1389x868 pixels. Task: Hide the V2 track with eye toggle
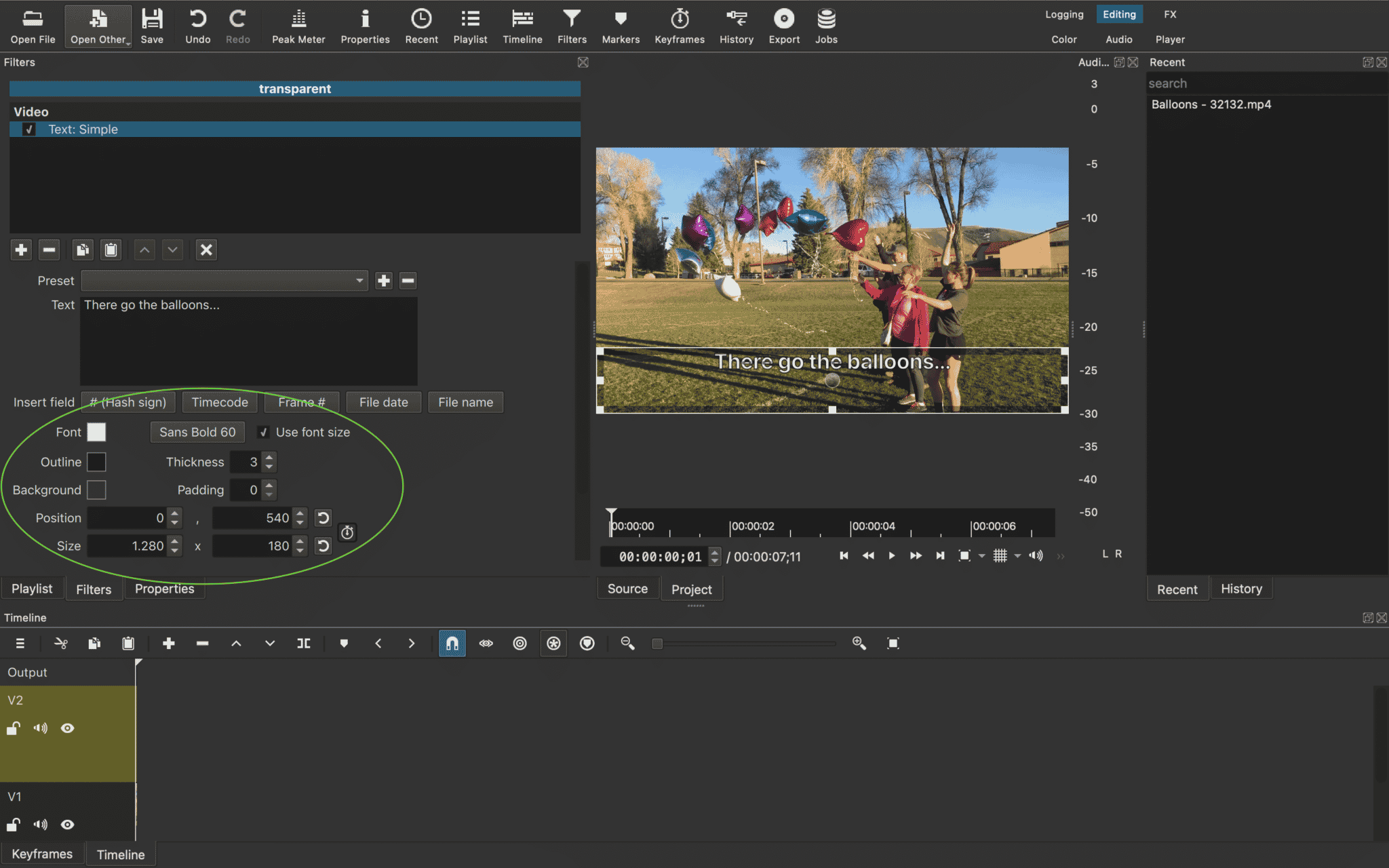(67, 728)
